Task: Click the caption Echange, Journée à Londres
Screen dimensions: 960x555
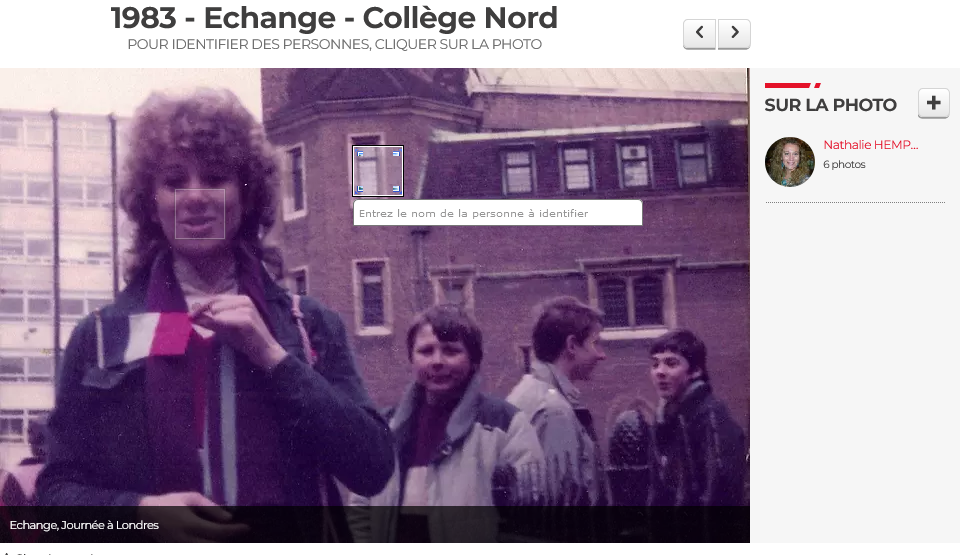Action: [x=84, y=525]
